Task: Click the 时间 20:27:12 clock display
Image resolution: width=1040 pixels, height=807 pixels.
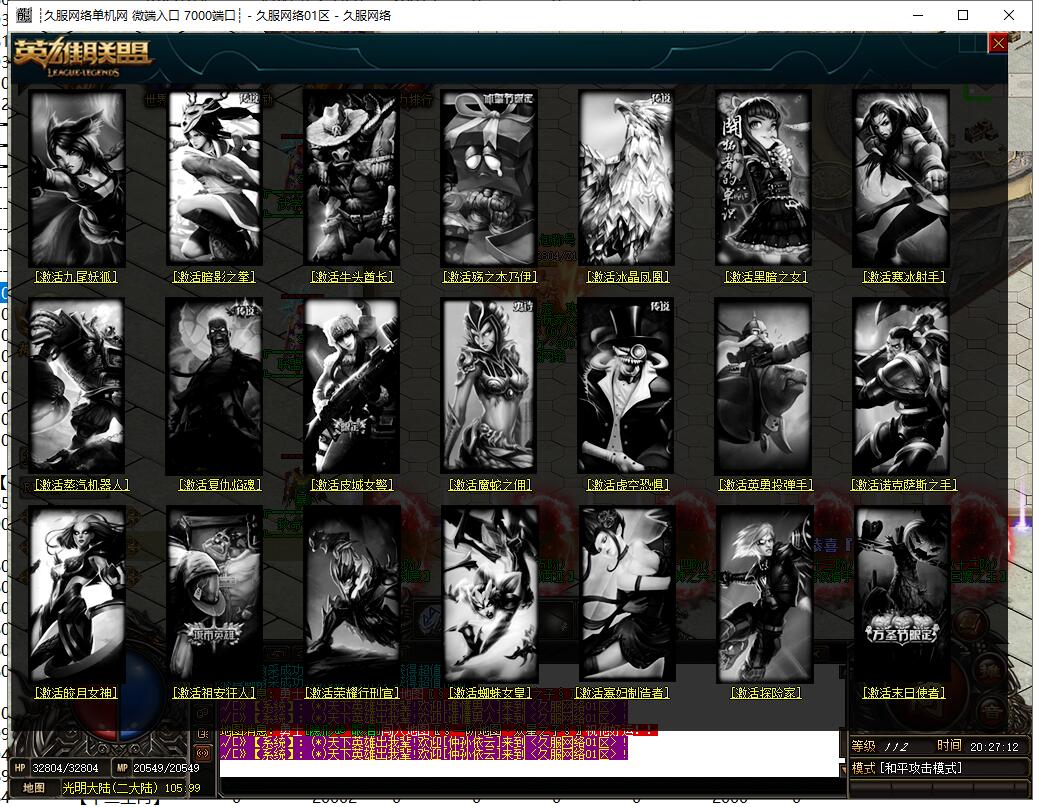Action: 978,747
